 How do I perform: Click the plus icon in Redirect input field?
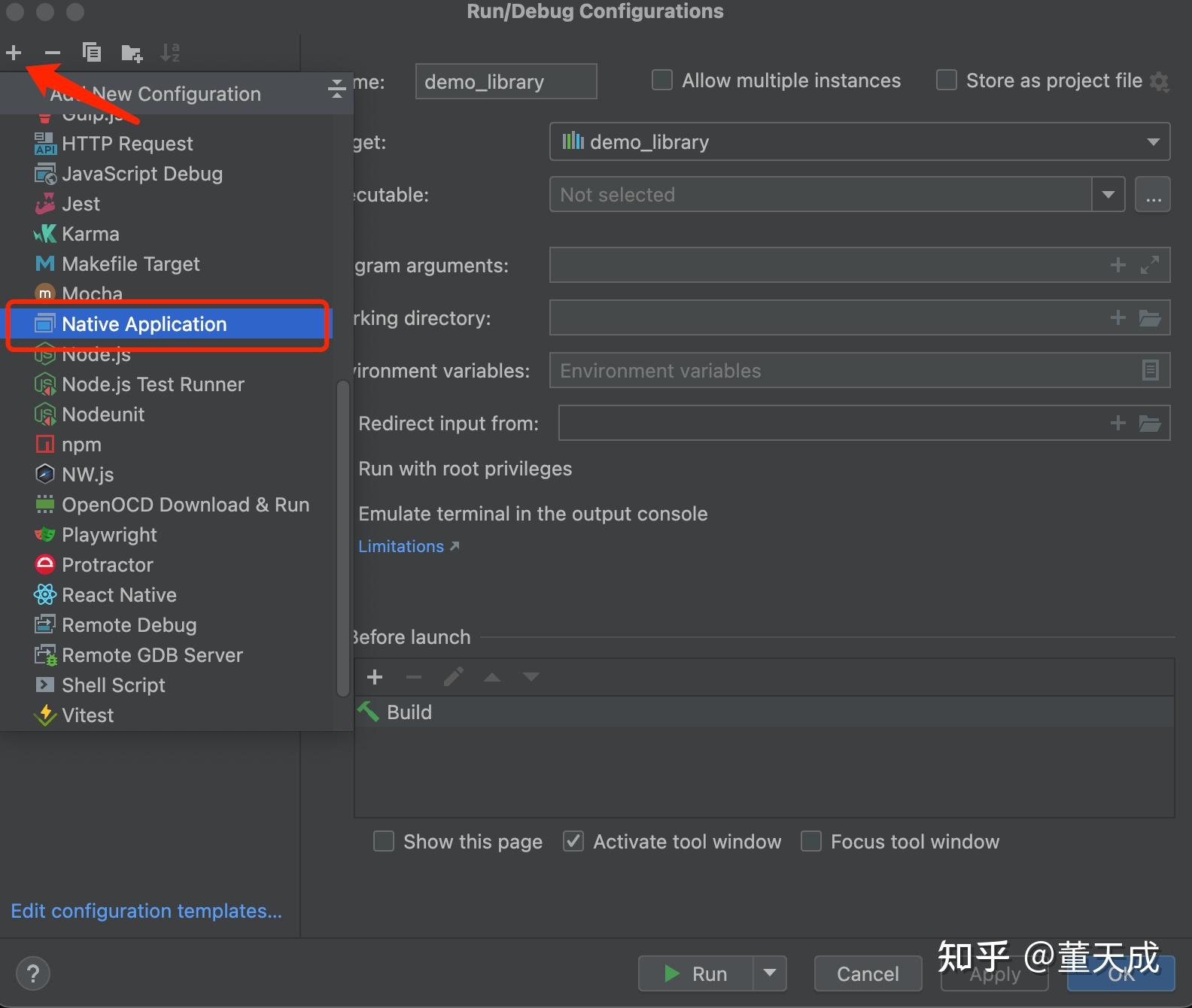tap(1118, 423)
